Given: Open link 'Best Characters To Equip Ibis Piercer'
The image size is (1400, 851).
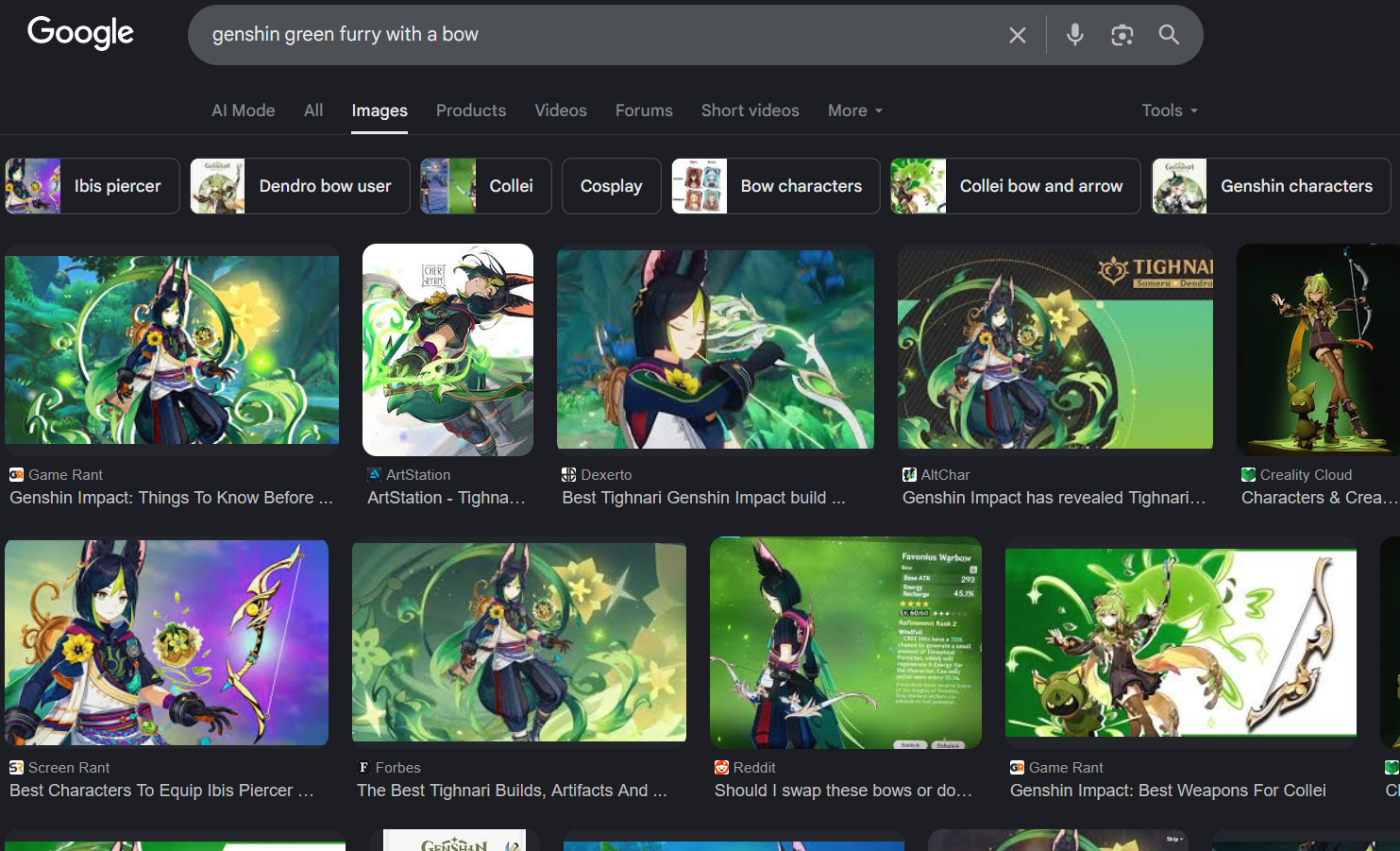Looking at the screenshot, I should click(161, 791).
